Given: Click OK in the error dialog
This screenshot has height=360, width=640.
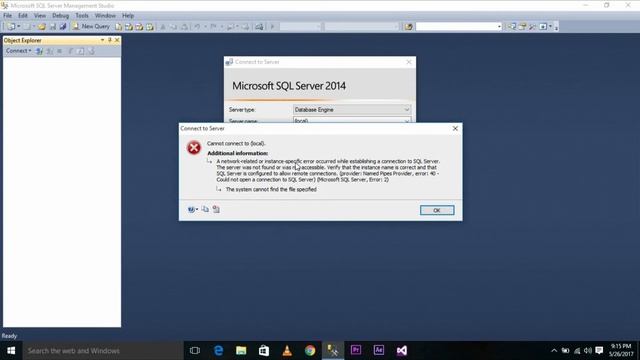Looking at the screenshot, I should pos(437,210).
